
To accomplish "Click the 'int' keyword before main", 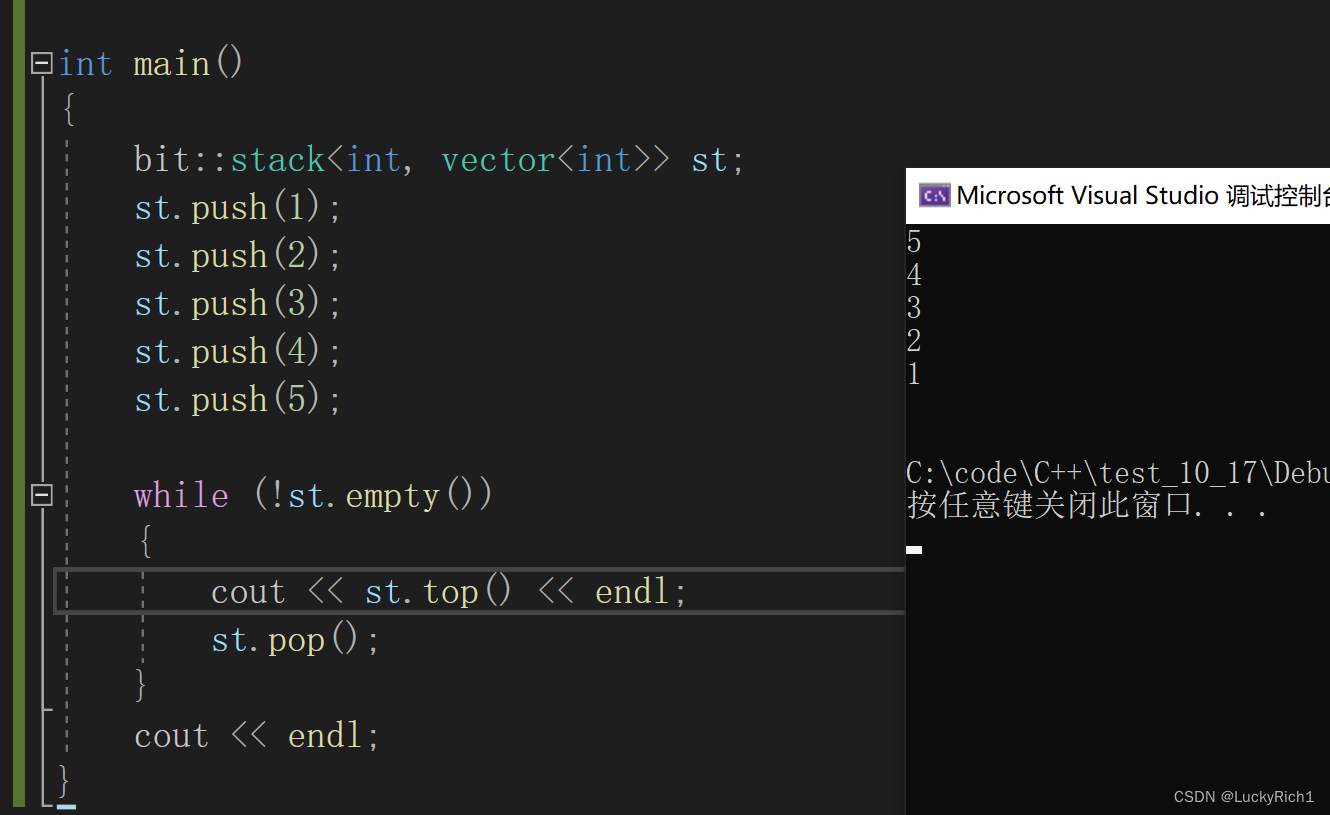I will (85, 64).
